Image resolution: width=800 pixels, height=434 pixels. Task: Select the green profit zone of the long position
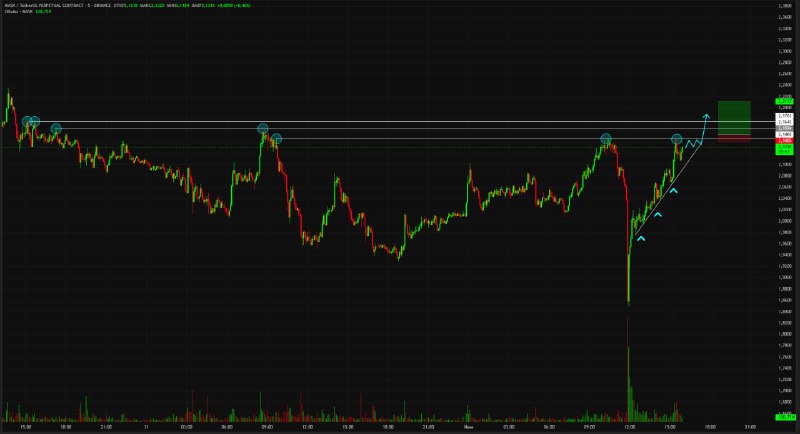click(x=734, y=118)
